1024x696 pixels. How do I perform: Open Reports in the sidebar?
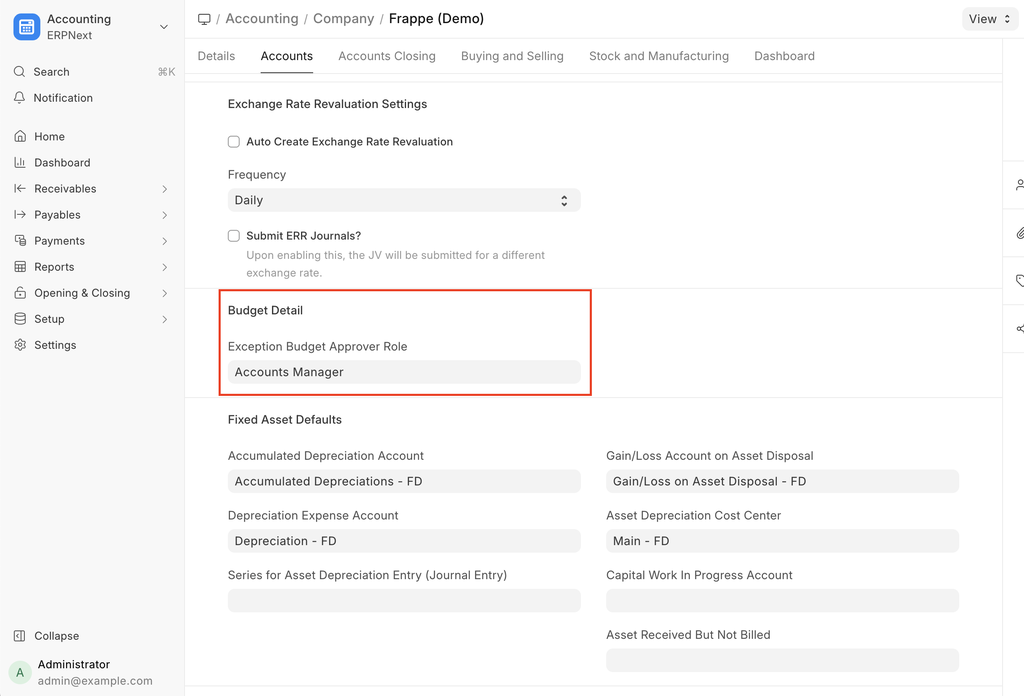(x=54, y=267)
